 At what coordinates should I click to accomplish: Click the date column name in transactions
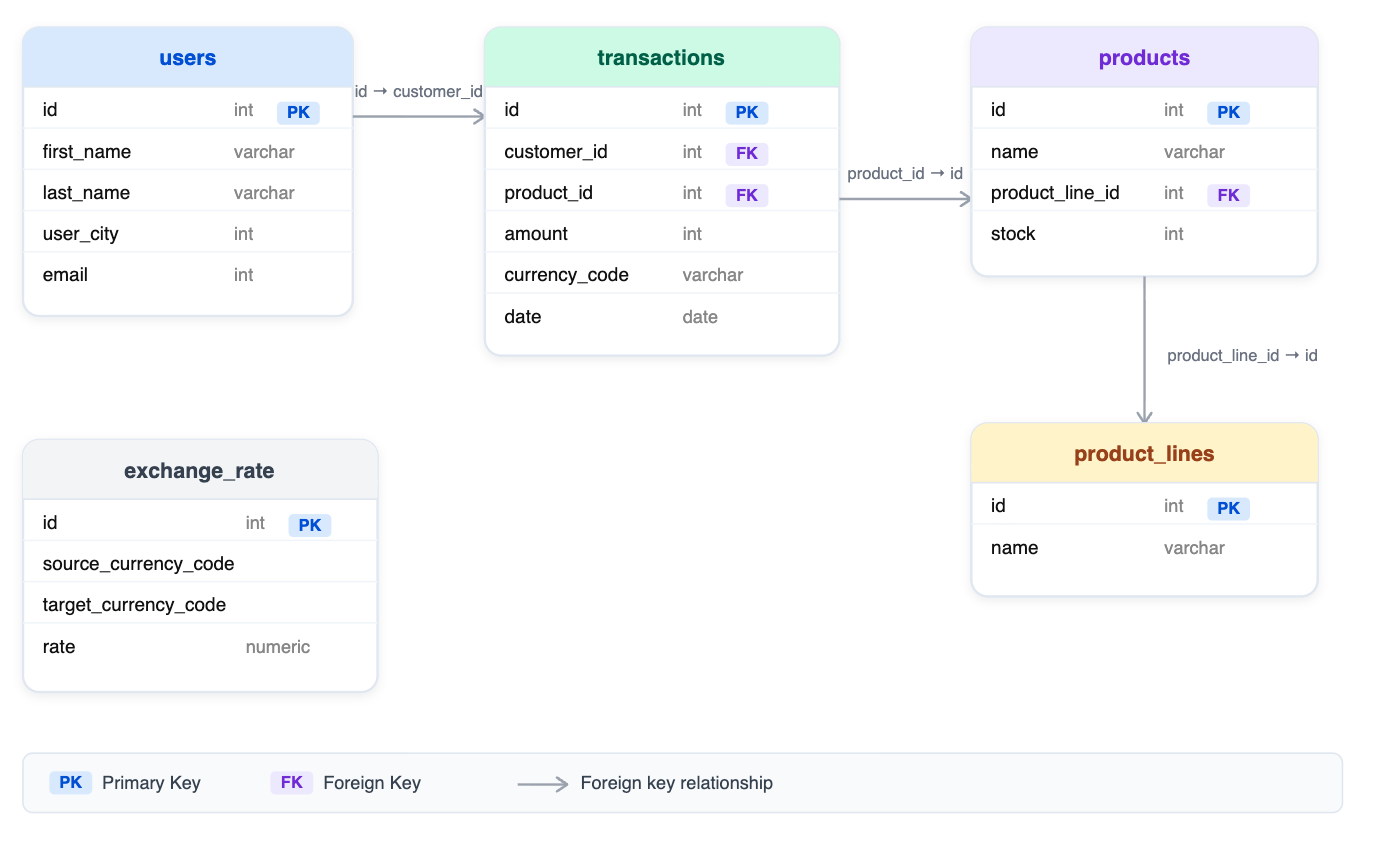[x=523, y=317]
